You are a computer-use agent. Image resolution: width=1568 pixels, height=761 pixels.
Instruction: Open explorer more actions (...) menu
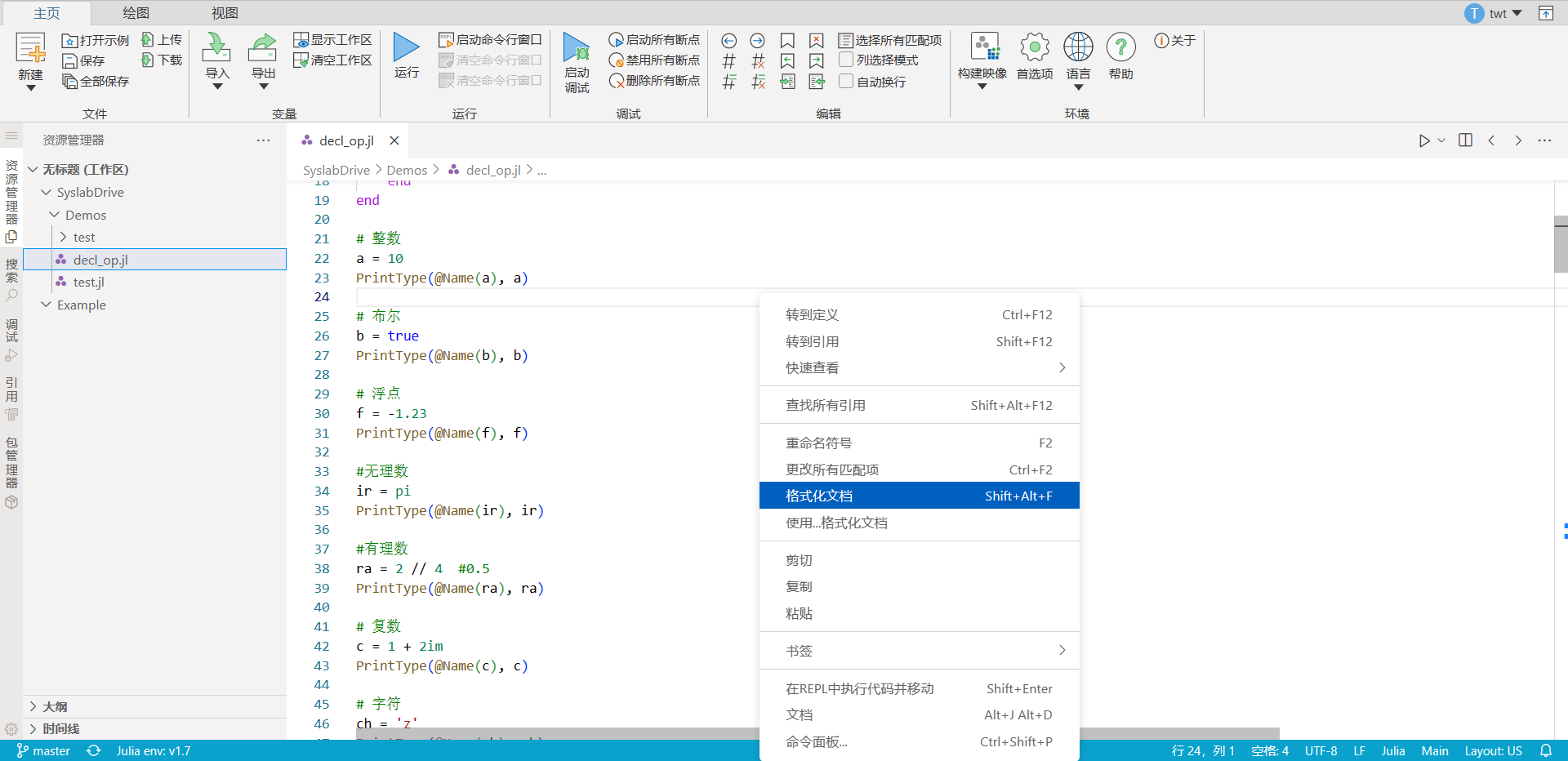coord(263,140)
